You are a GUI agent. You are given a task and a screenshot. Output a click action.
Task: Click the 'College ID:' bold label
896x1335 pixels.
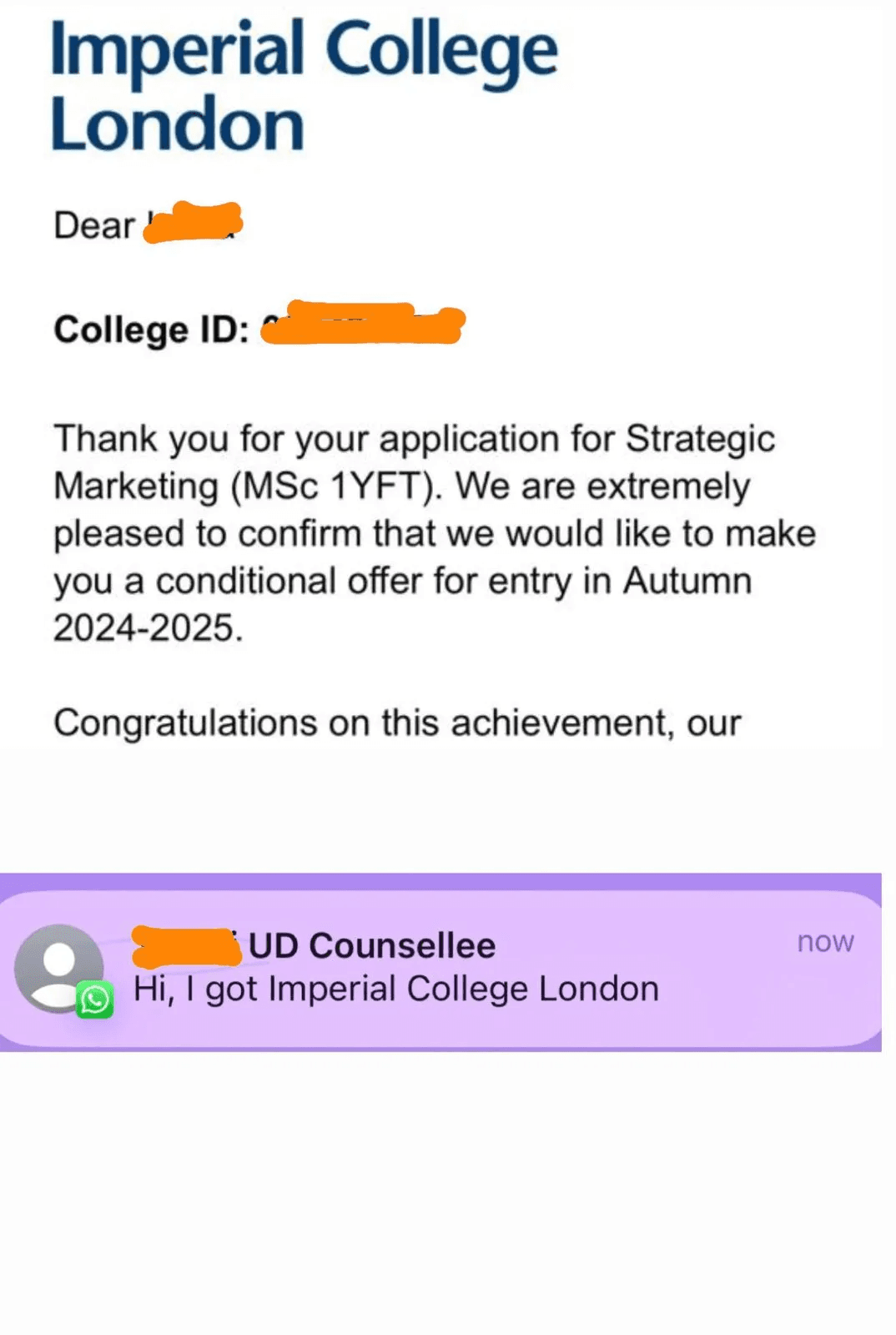tap(152, 330)
